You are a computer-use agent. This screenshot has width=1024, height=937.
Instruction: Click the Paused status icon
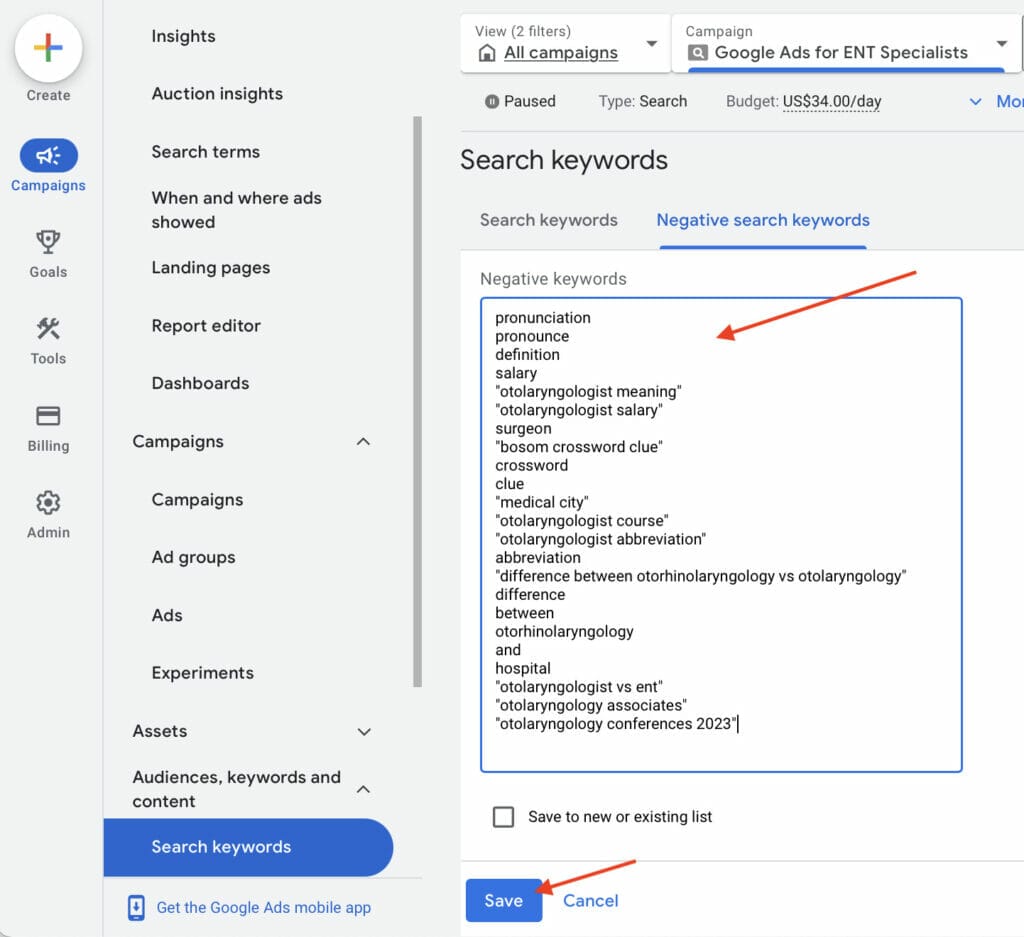point(492,101)
